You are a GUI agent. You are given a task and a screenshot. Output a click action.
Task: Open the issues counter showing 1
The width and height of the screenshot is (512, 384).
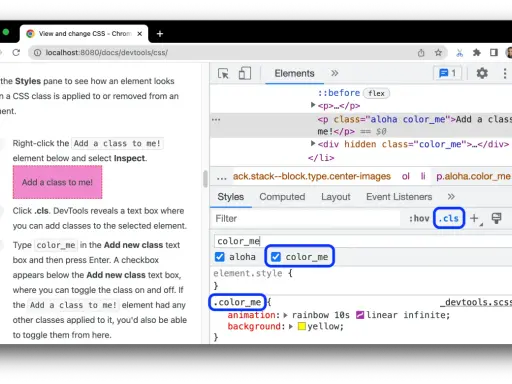click(448, 73)
